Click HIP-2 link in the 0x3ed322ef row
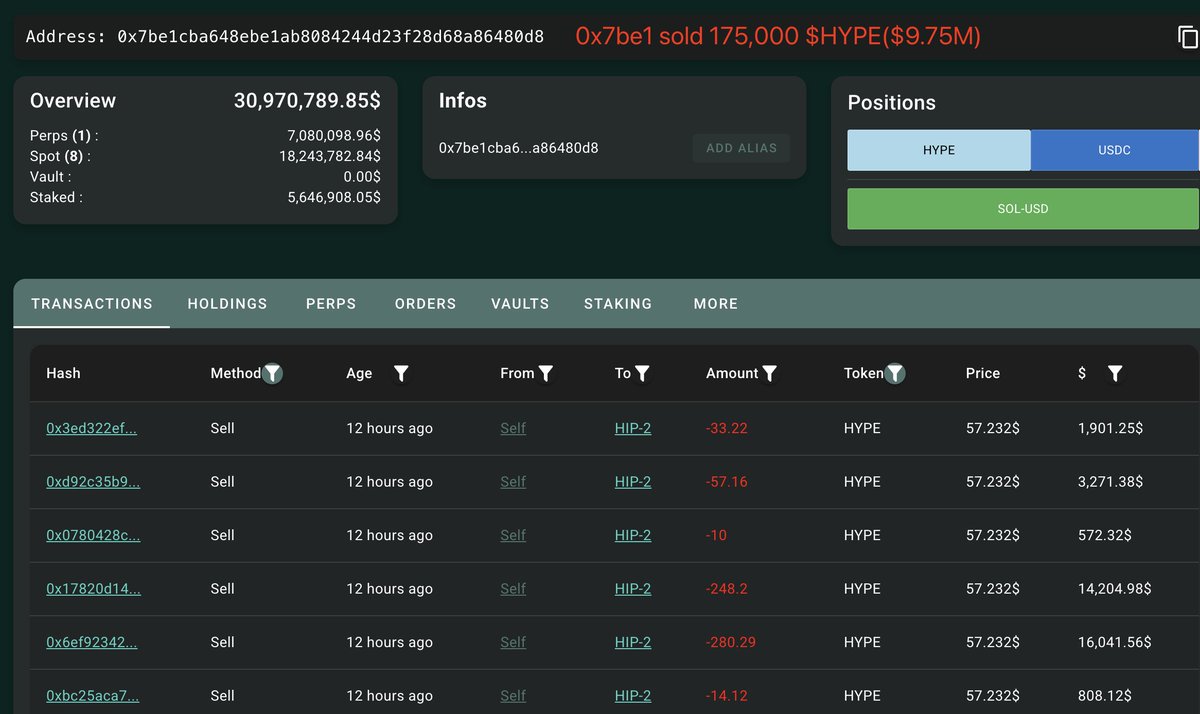Viewport: 1200px width, 714px height. pyautogui.click(x=633, y=428)
